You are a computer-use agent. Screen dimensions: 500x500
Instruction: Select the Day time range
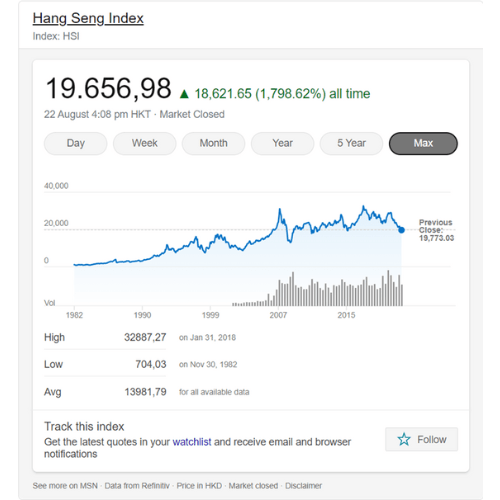coord(76,143)
